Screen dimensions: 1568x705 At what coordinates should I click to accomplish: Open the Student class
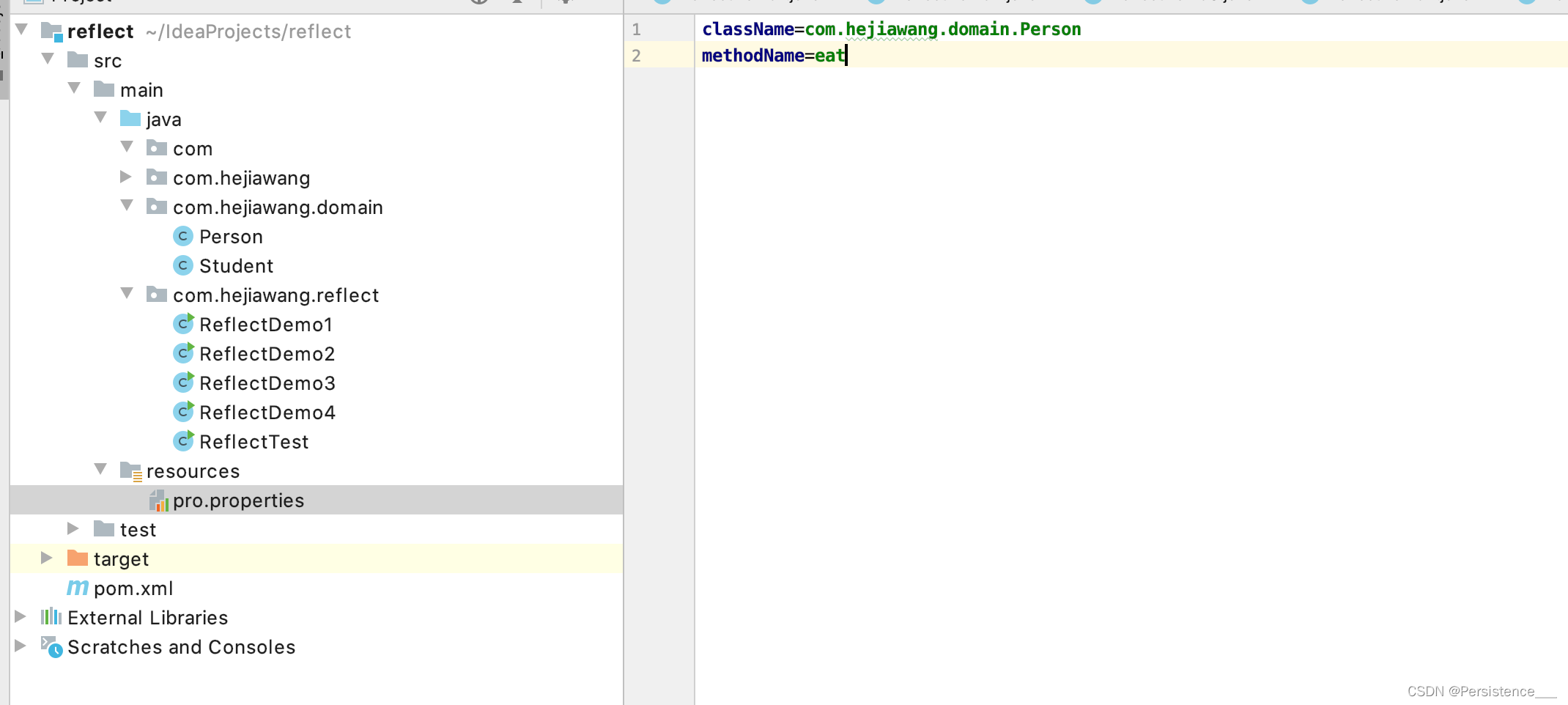point(236,266)
